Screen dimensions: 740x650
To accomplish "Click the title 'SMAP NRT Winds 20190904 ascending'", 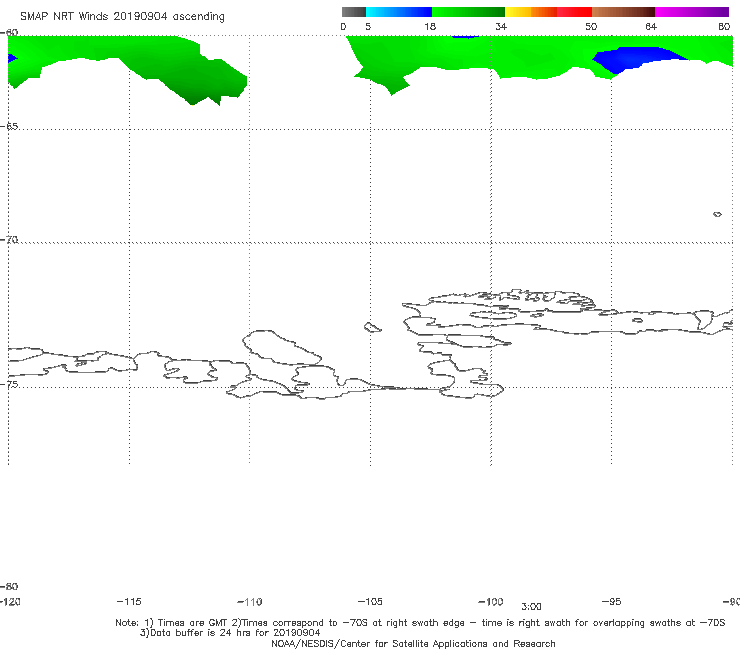I will pyautogui.click(x=122, y=17).
